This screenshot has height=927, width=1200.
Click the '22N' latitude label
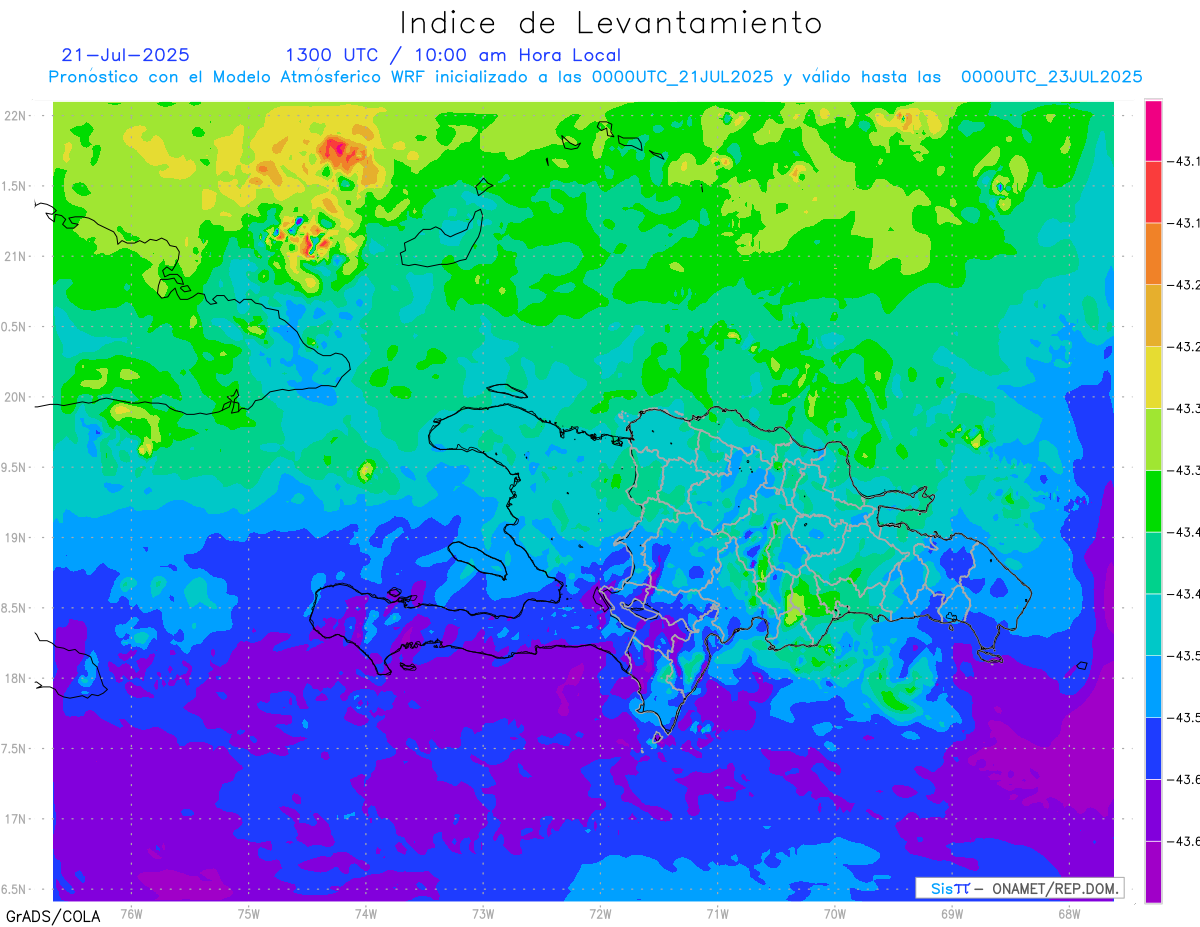point(14,116)
